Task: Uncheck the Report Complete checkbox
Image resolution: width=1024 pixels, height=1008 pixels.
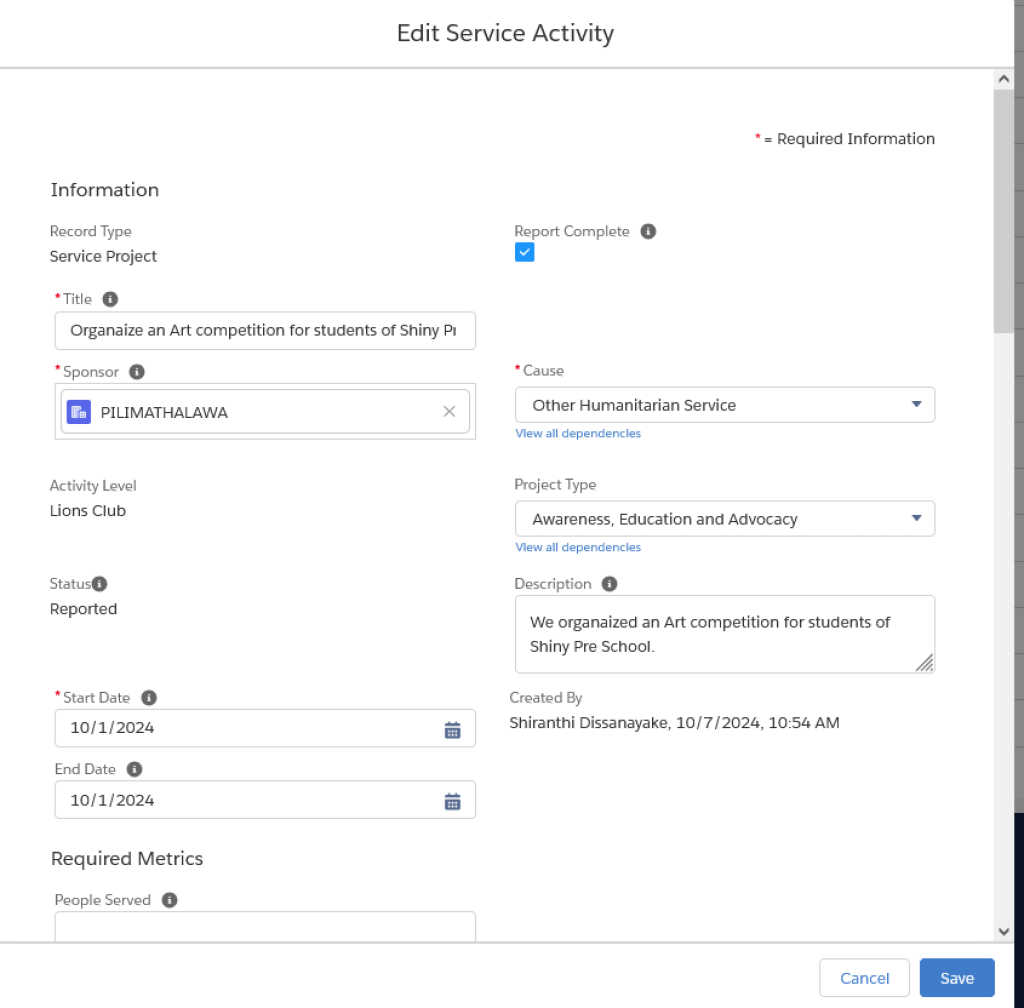Action: click(x=524, y=252)
